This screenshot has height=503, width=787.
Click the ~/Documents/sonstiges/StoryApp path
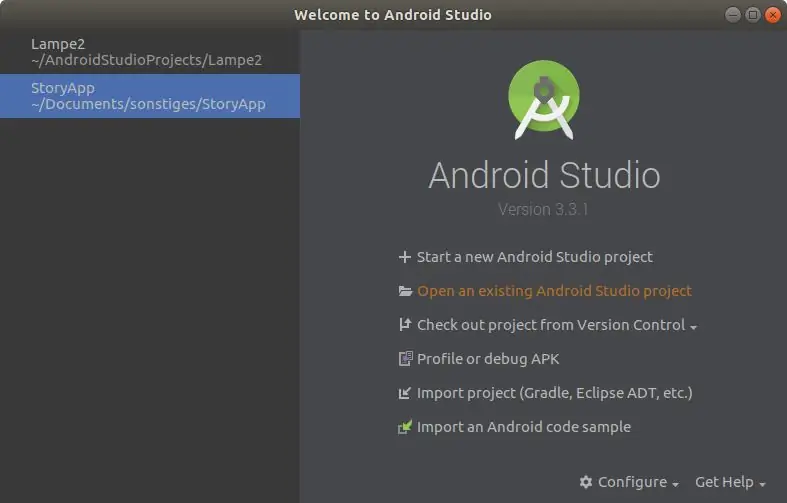(148, 104)
